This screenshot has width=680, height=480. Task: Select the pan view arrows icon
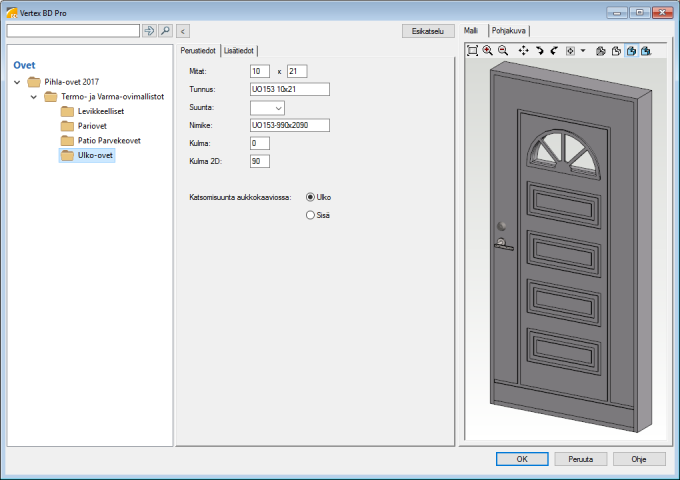[x=524, y=50]
